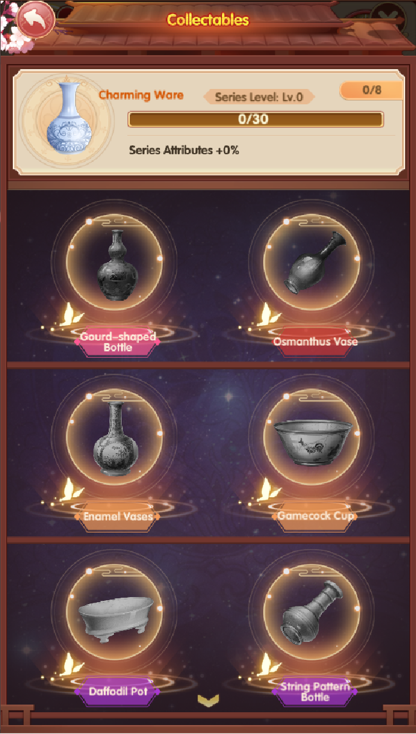Click the 0/30 series progress bar
The height and width of the screenshot is (734, 416).
pyautogui.click(x=255, y=119)
